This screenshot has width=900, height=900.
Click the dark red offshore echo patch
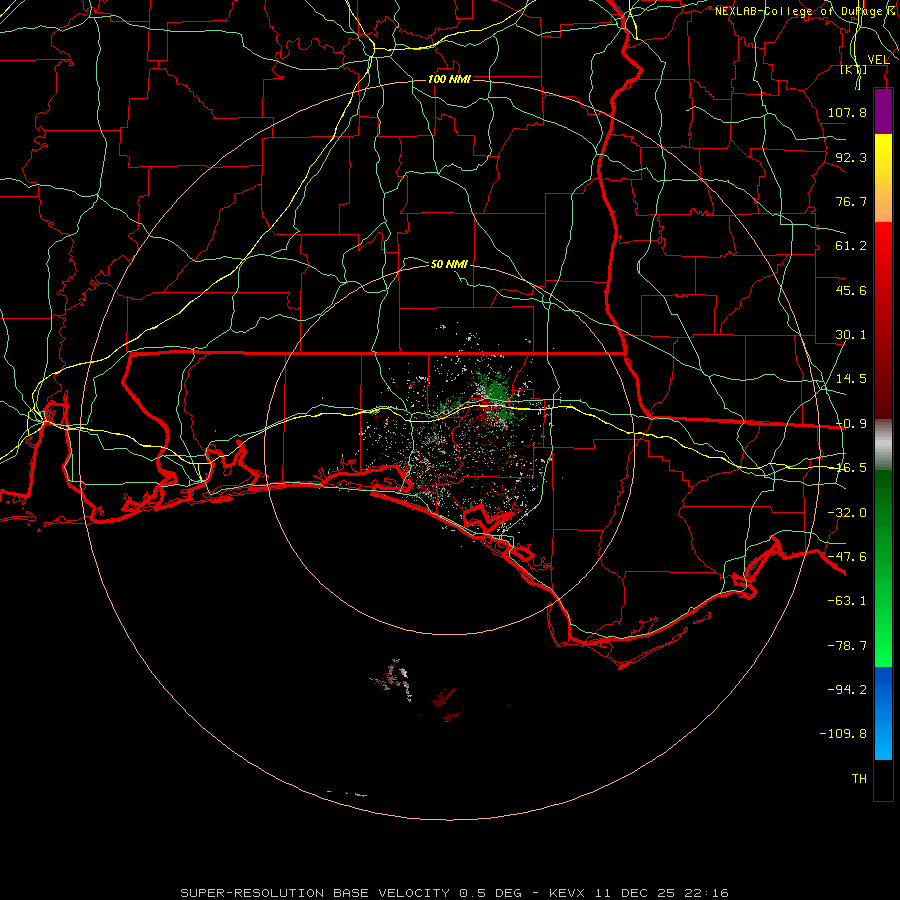tap(444, 698)
